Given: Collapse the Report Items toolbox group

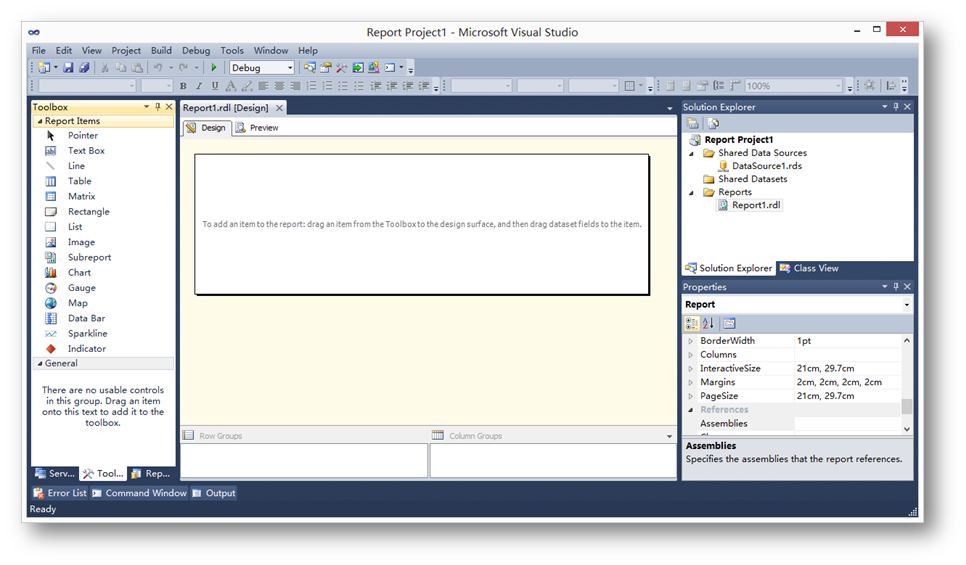Looking at the screenshot, I should point(40,121).
